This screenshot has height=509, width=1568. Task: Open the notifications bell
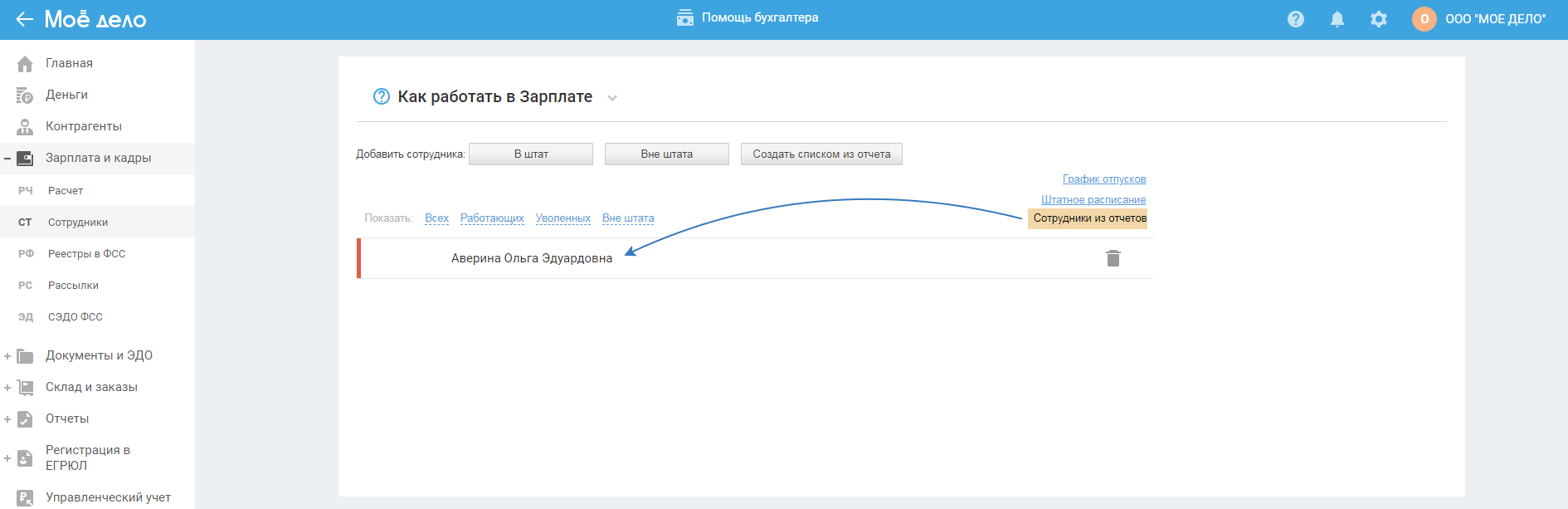[1337, 19]
